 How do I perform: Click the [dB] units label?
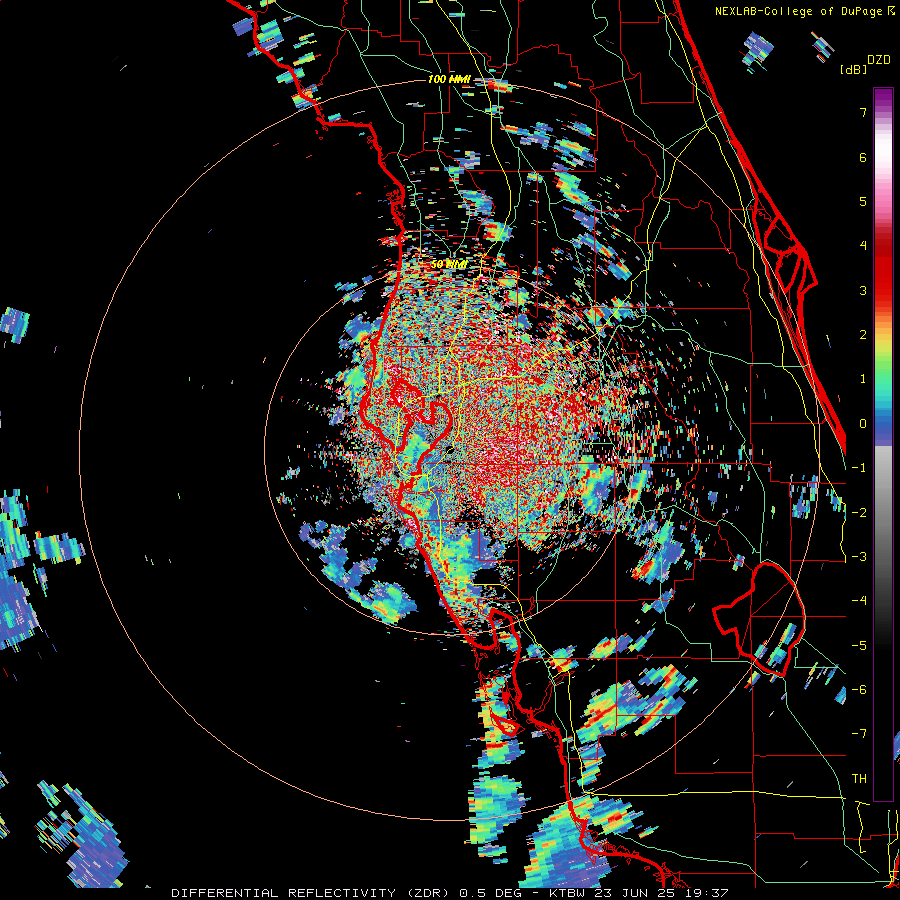[854, 69]
